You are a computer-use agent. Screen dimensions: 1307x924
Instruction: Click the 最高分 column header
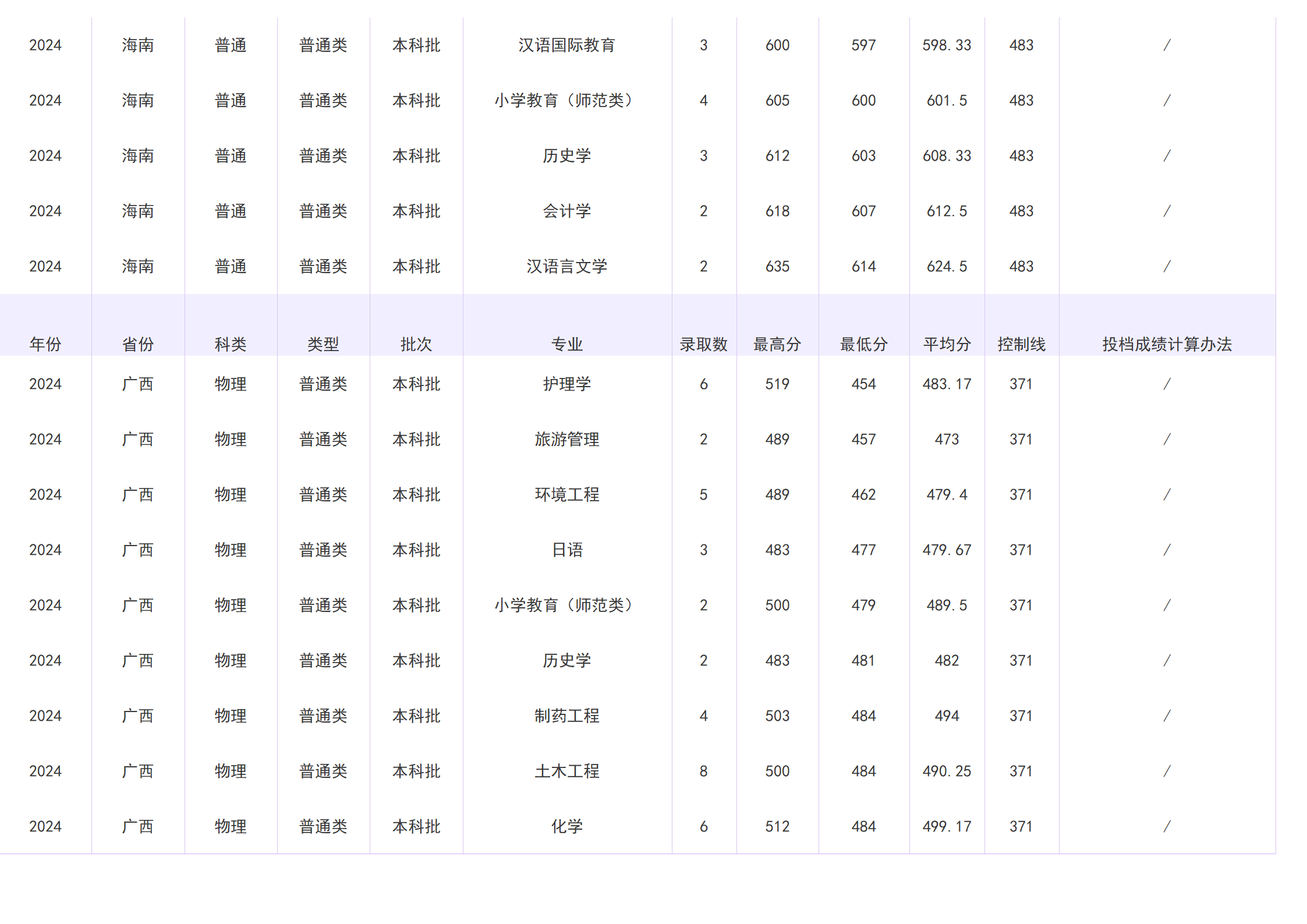pyautogui.click(x=777, y=344)
